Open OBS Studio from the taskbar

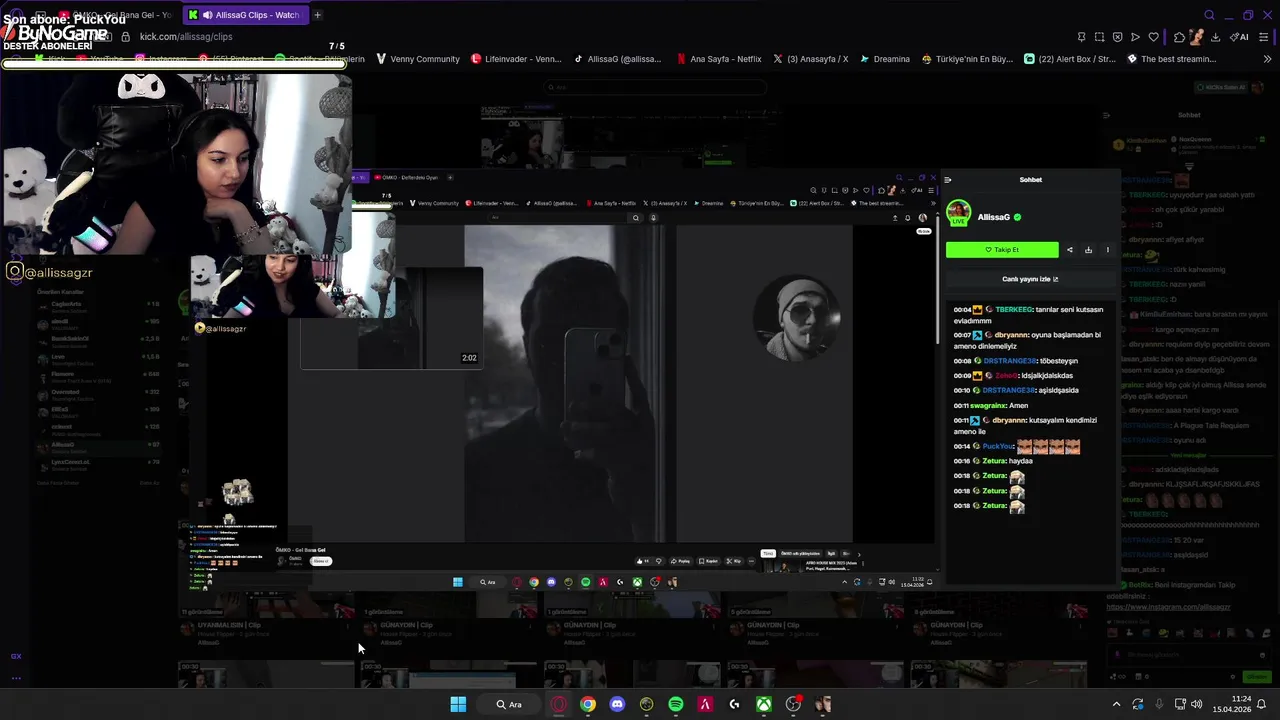(x=793, y=704)
